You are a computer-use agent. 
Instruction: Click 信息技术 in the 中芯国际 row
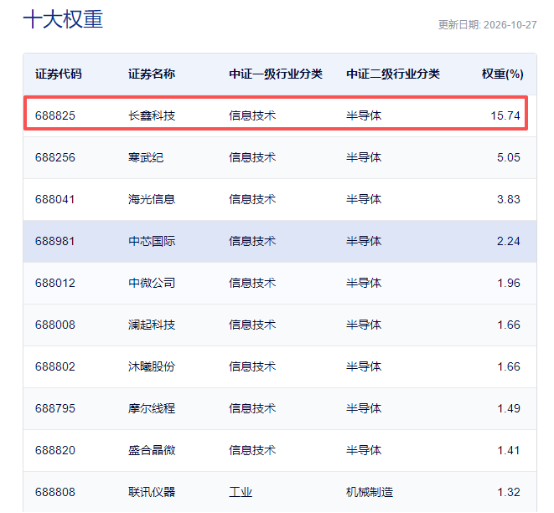coord(252,241)
